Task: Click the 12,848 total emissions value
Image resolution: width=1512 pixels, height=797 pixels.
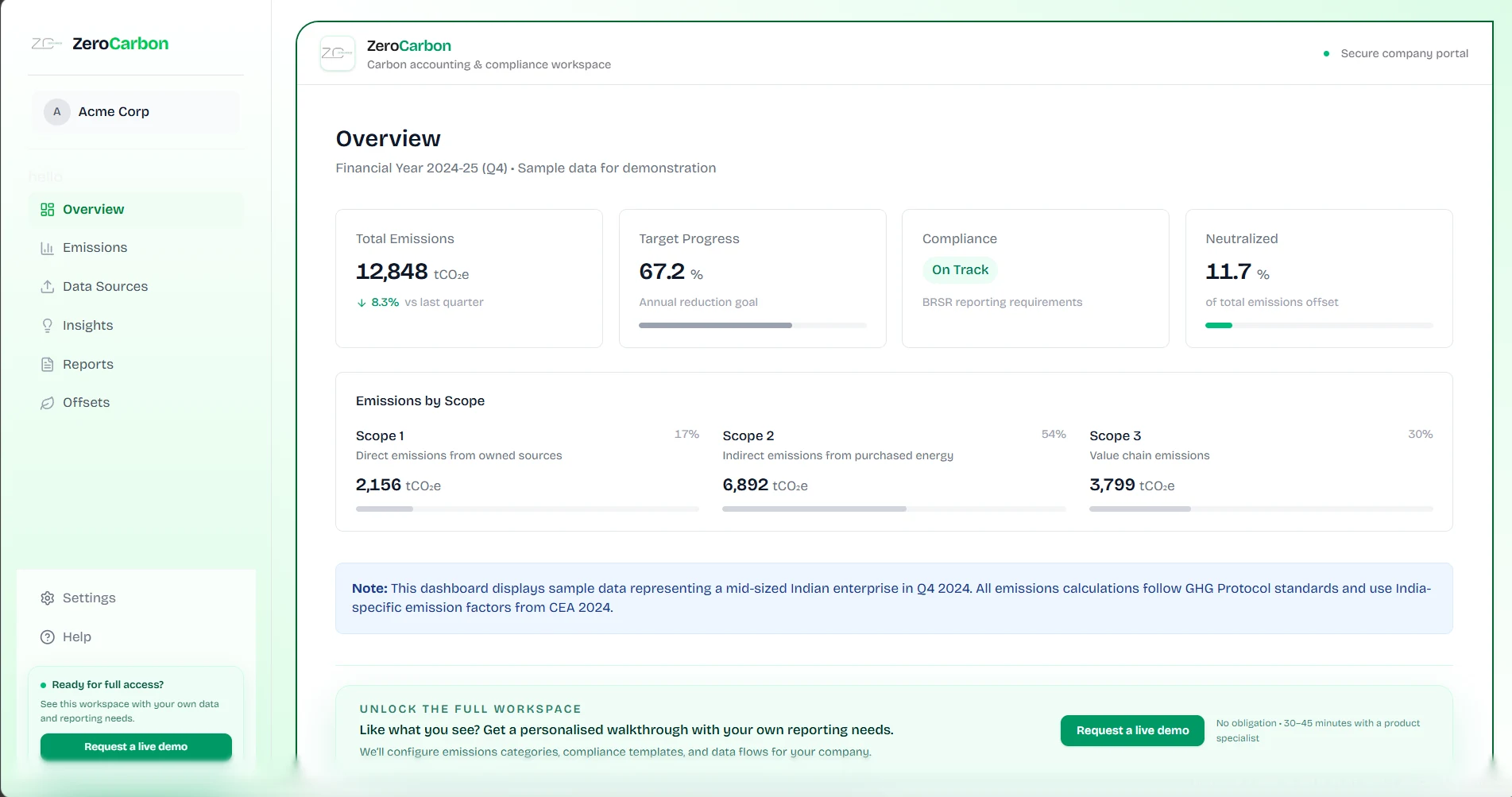Action: (x=392, y=272)
